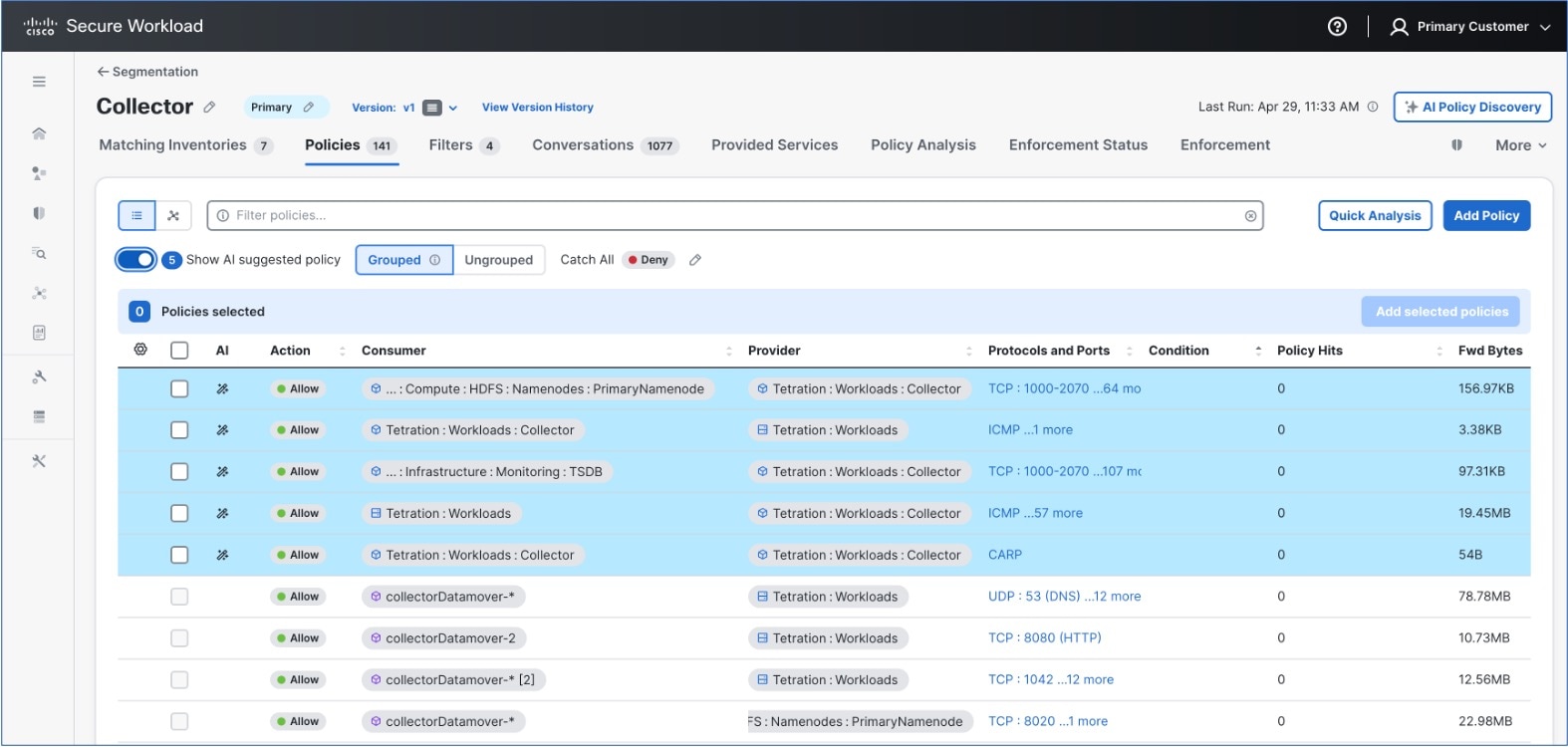Clear the filter policies input
The width and height of the screenshot is (1568, 747).
[x=1250, y=216]
